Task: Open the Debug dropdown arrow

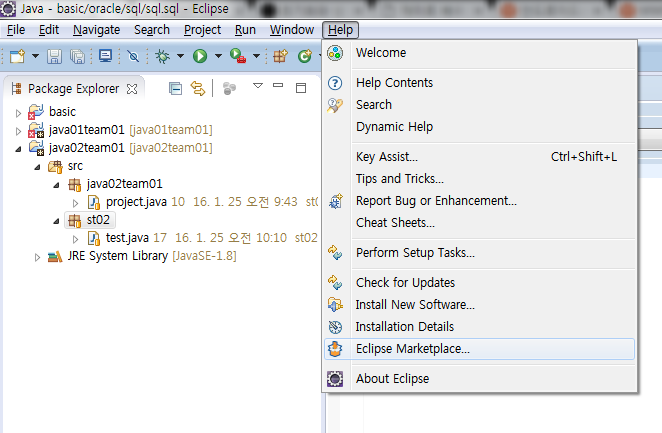Action: (180, 56)
